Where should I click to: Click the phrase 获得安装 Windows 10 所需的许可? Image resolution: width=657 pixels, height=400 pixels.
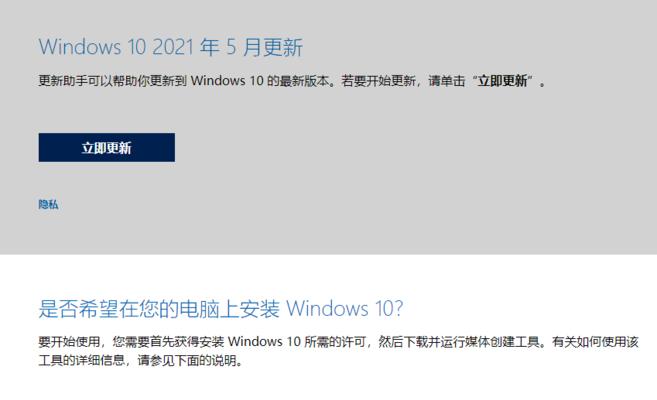267,342
